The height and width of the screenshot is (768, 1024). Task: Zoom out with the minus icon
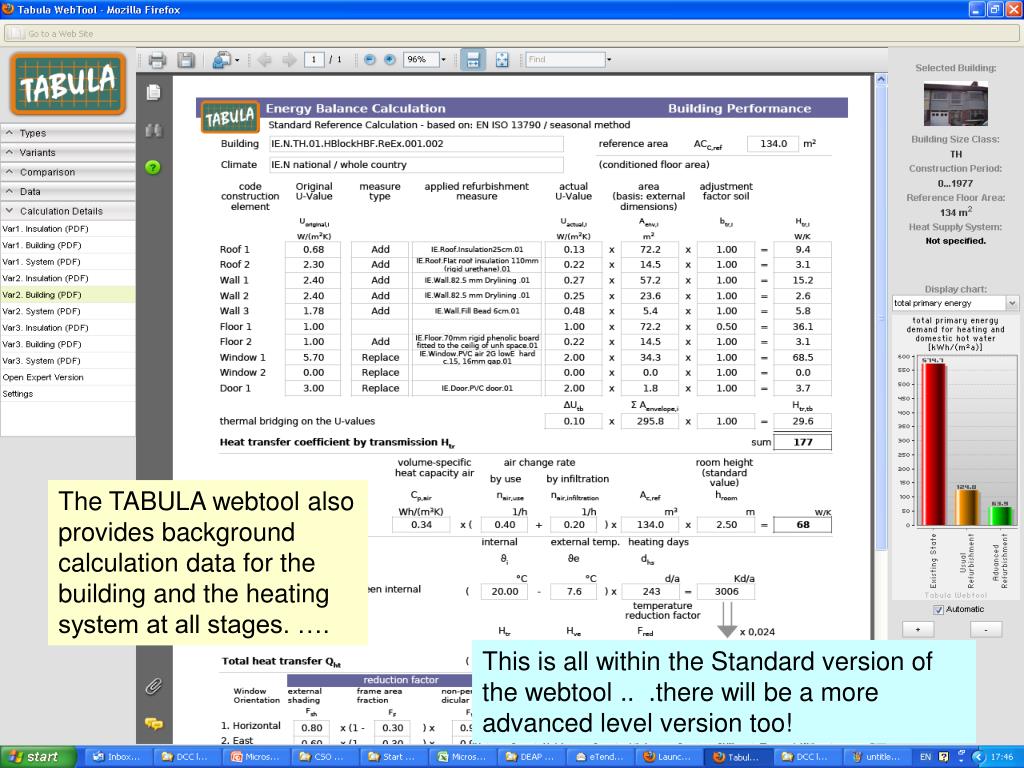pos(370,59)
